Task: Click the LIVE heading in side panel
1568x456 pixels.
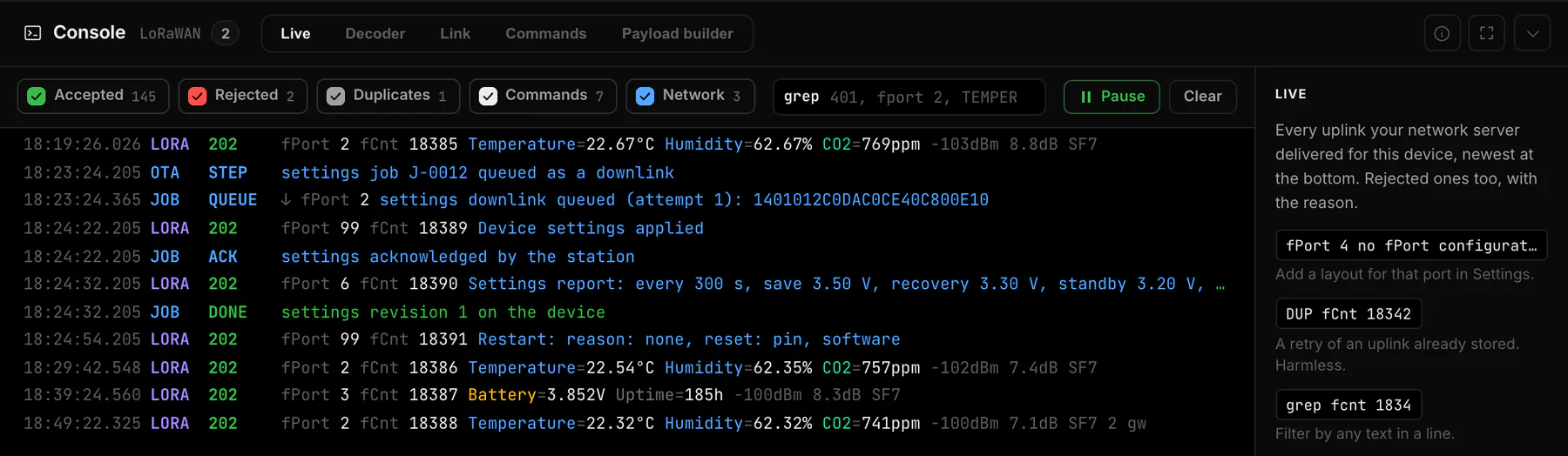Action: tap(1291, 94)
